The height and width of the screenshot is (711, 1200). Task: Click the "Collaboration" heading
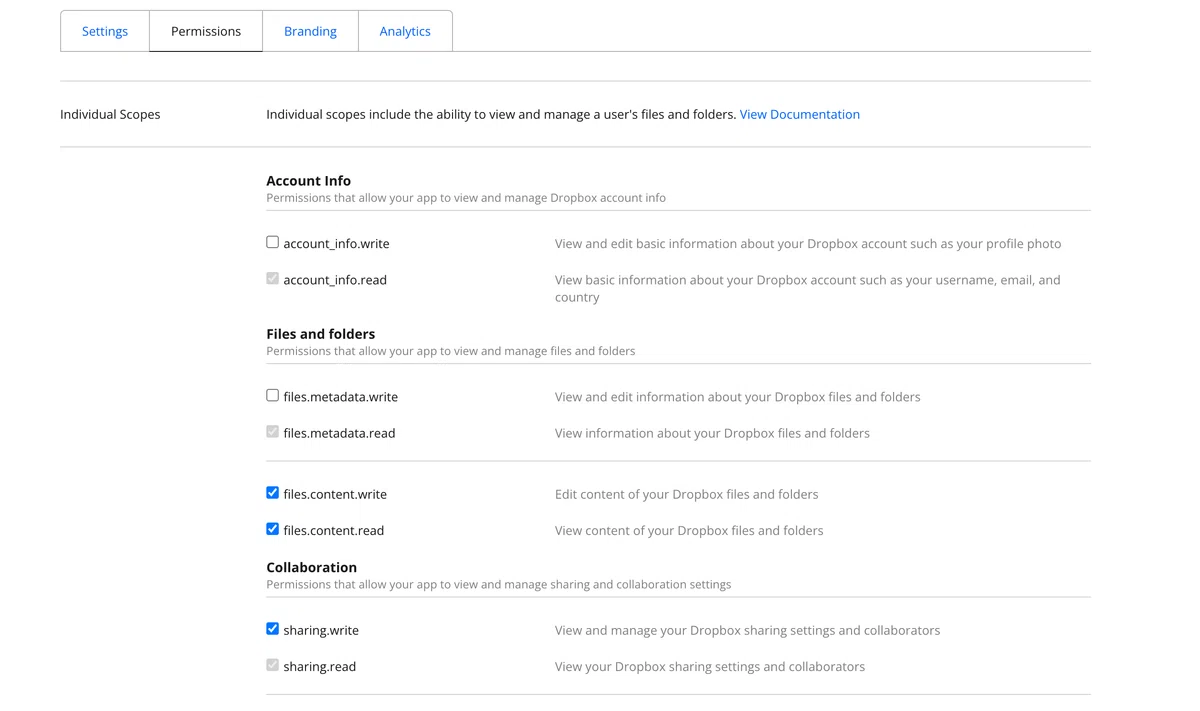coord(311,567)
